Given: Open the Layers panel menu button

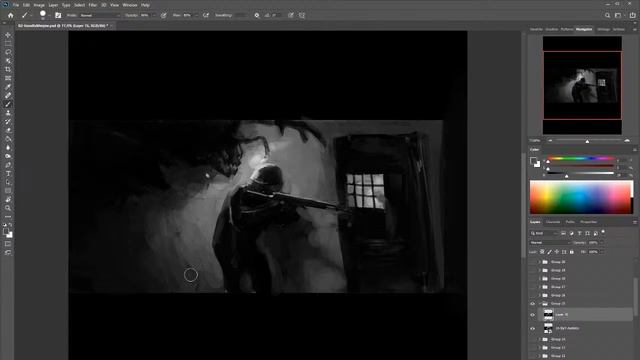Looking at the screenshot, I should [635, 222].
